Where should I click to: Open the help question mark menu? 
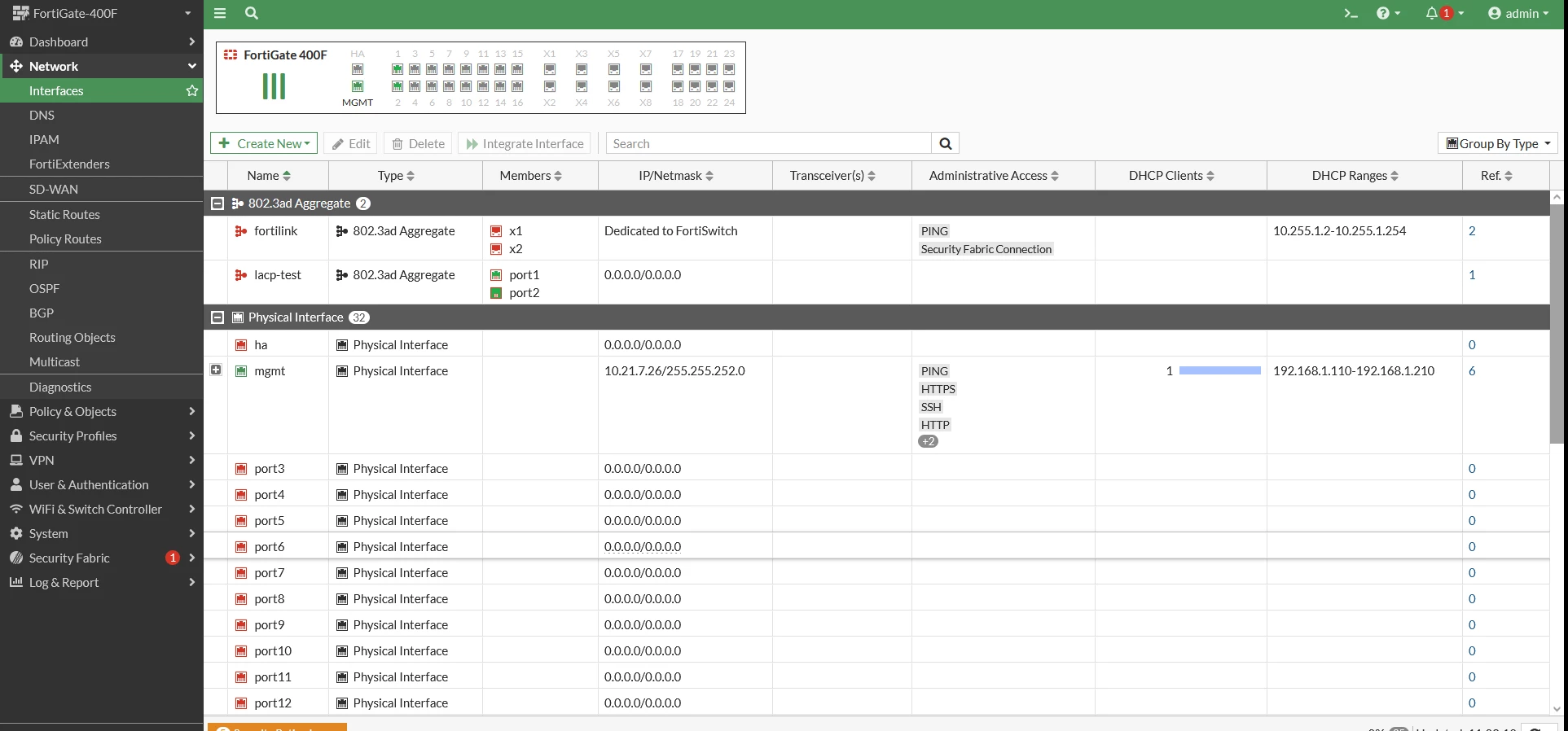point(1388,13)
